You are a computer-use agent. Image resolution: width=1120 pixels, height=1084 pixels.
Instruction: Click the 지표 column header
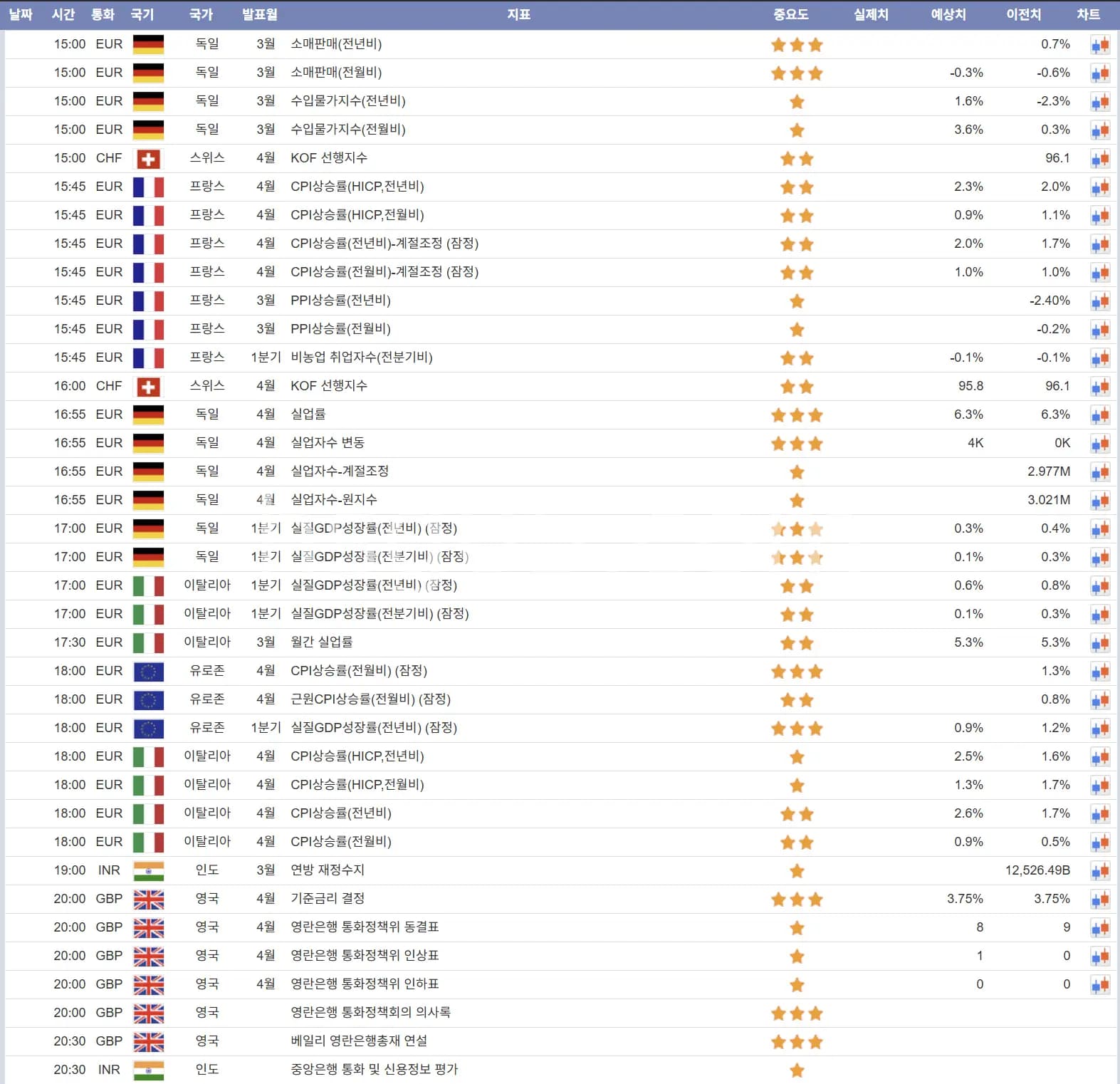point(518,14)
